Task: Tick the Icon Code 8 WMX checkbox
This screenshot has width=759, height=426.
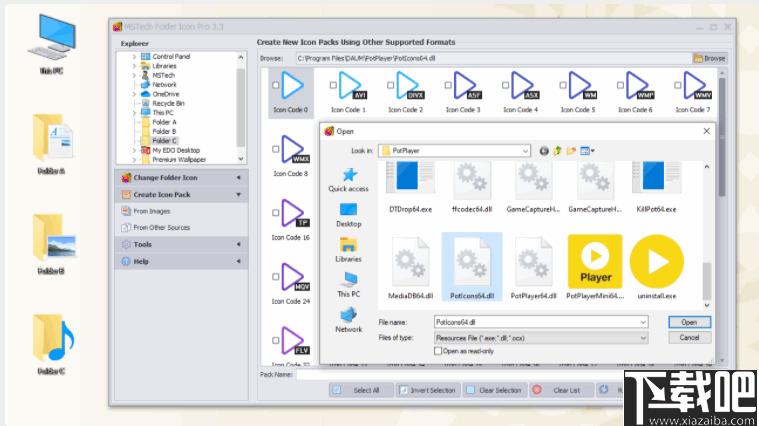Action: (276, 149)
